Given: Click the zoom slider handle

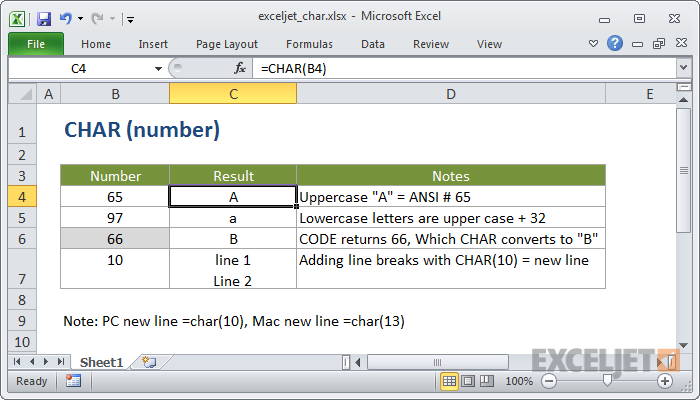Looking at the screenshot, I should point(607,381).
